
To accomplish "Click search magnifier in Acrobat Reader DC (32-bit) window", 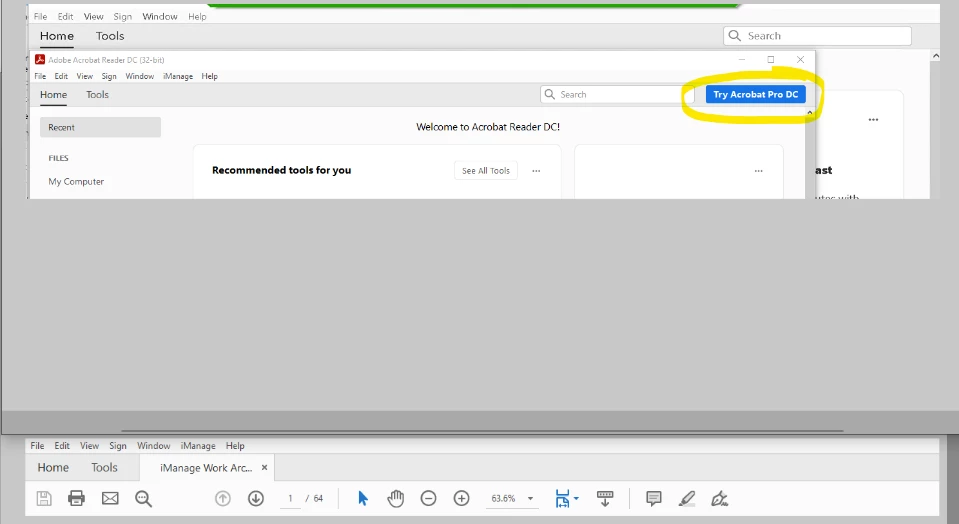I will (x=550, y=94).
